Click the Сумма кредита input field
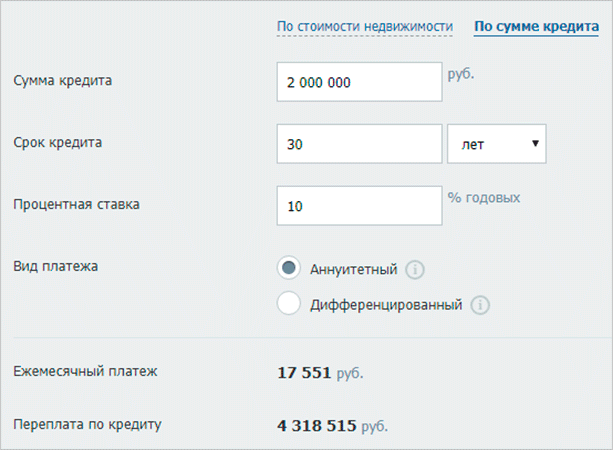This screenshot has height=450, width=613. tap(359, 83)
